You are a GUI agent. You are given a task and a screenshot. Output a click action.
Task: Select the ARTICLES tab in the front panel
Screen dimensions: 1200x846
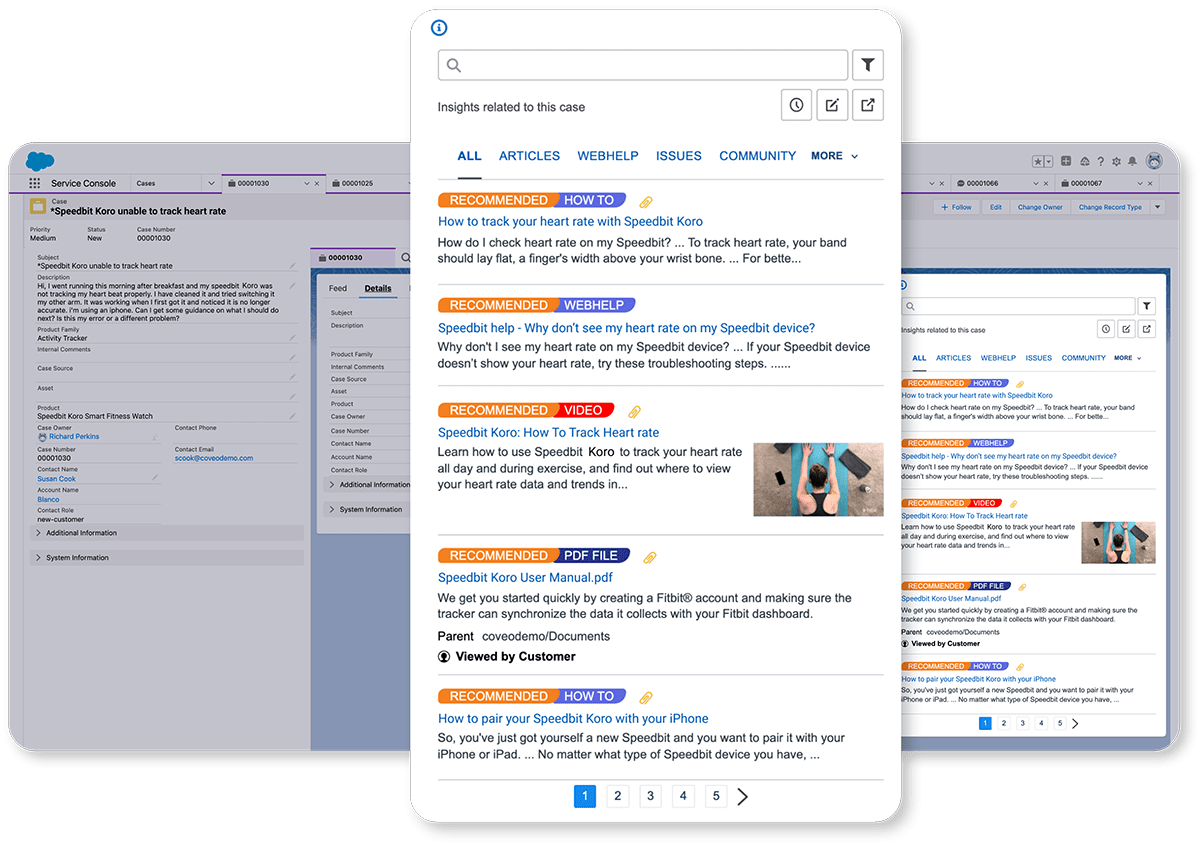click(530, 156)
